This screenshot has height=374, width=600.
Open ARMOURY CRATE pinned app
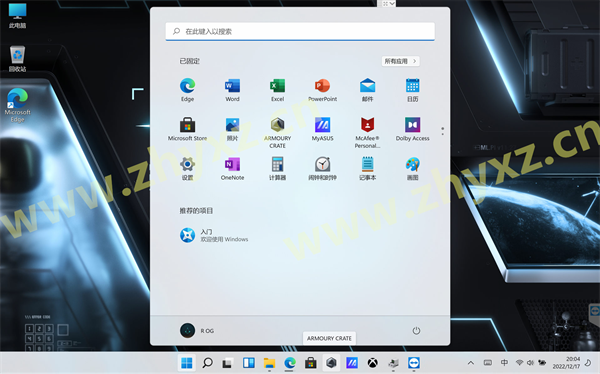(277, 132)
